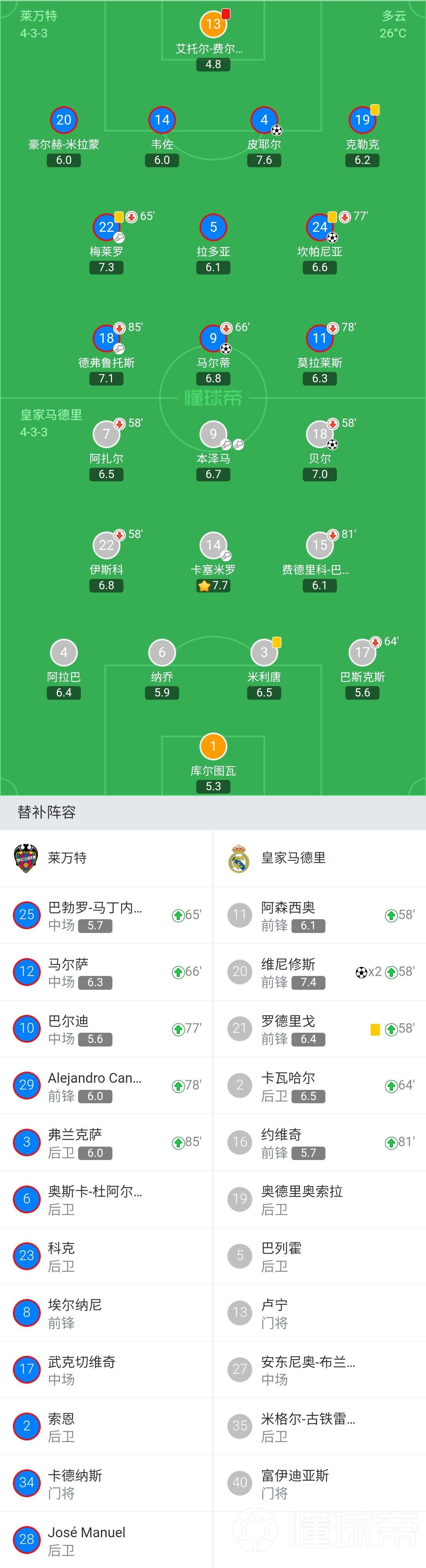Open substitute Alejandro Can... number 29 row
426x1568 pixels.
tap(106, 1085)
